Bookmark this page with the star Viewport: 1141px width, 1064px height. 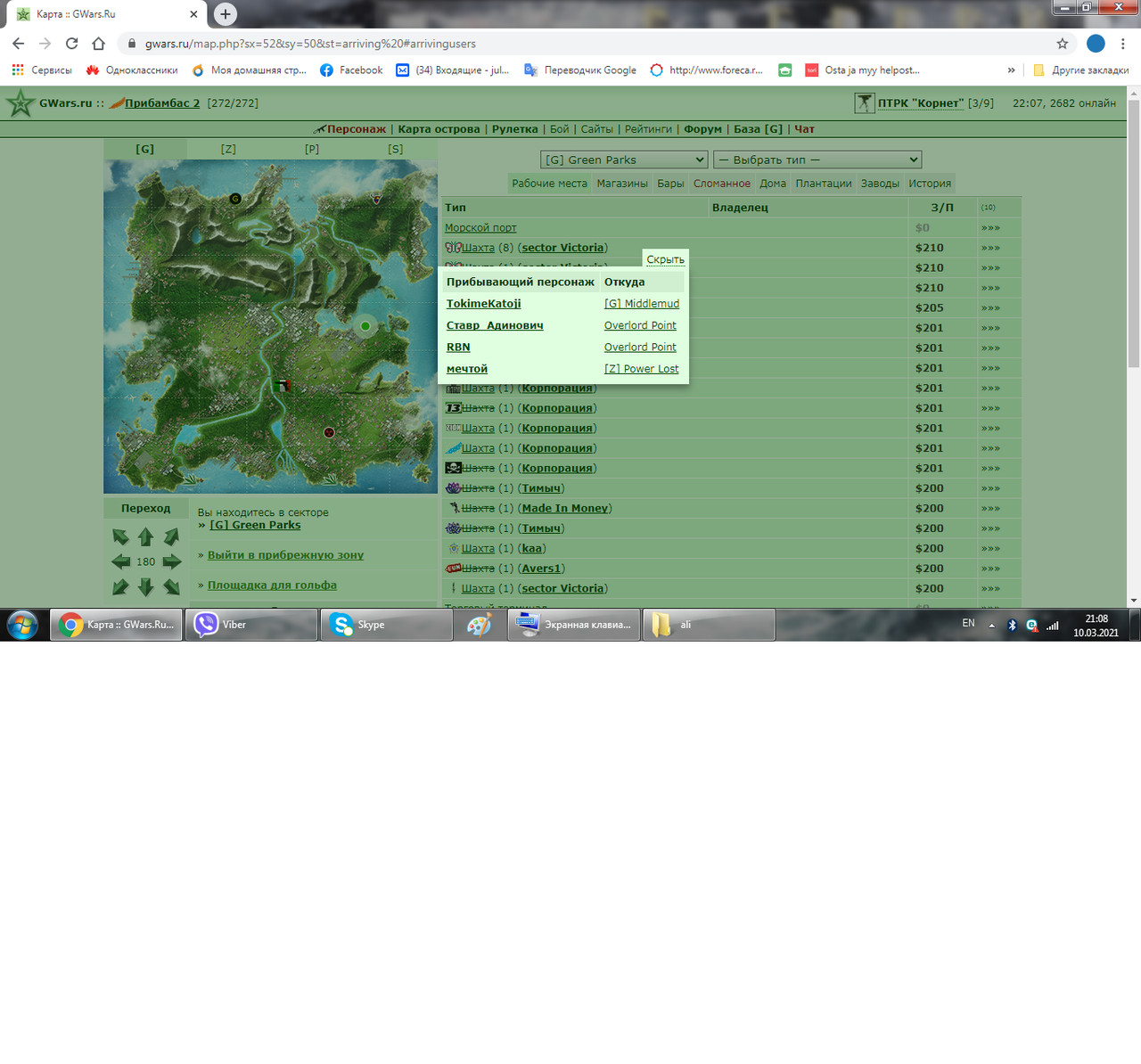pyautogui.click(x=1062, y=44)
